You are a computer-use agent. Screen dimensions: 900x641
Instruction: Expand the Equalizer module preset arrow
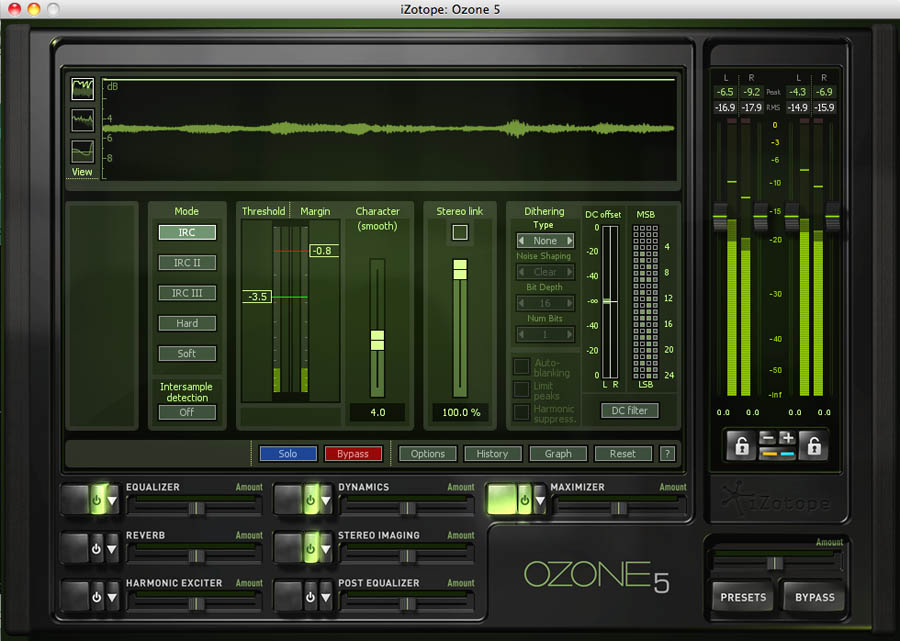click(x=112, y=501)
